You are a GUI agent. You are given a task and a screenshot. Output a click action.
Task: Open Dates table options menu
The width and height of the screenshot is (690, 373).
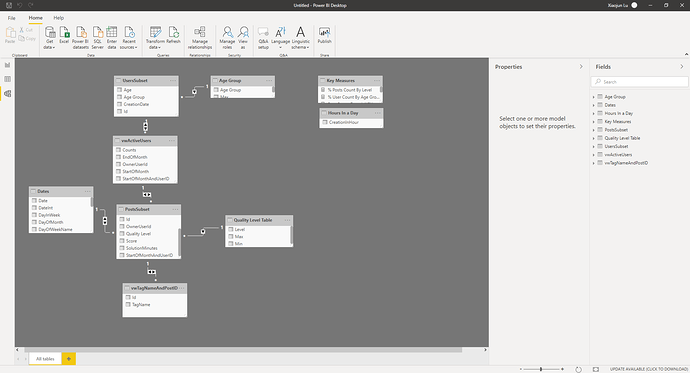(x=88, y=191)
